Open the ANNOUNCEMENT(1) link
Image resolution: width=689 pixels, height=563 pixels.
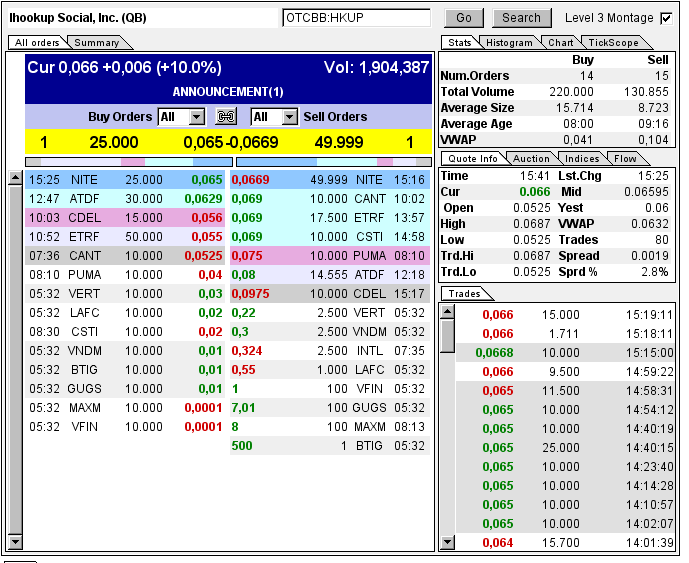(228, 92)
